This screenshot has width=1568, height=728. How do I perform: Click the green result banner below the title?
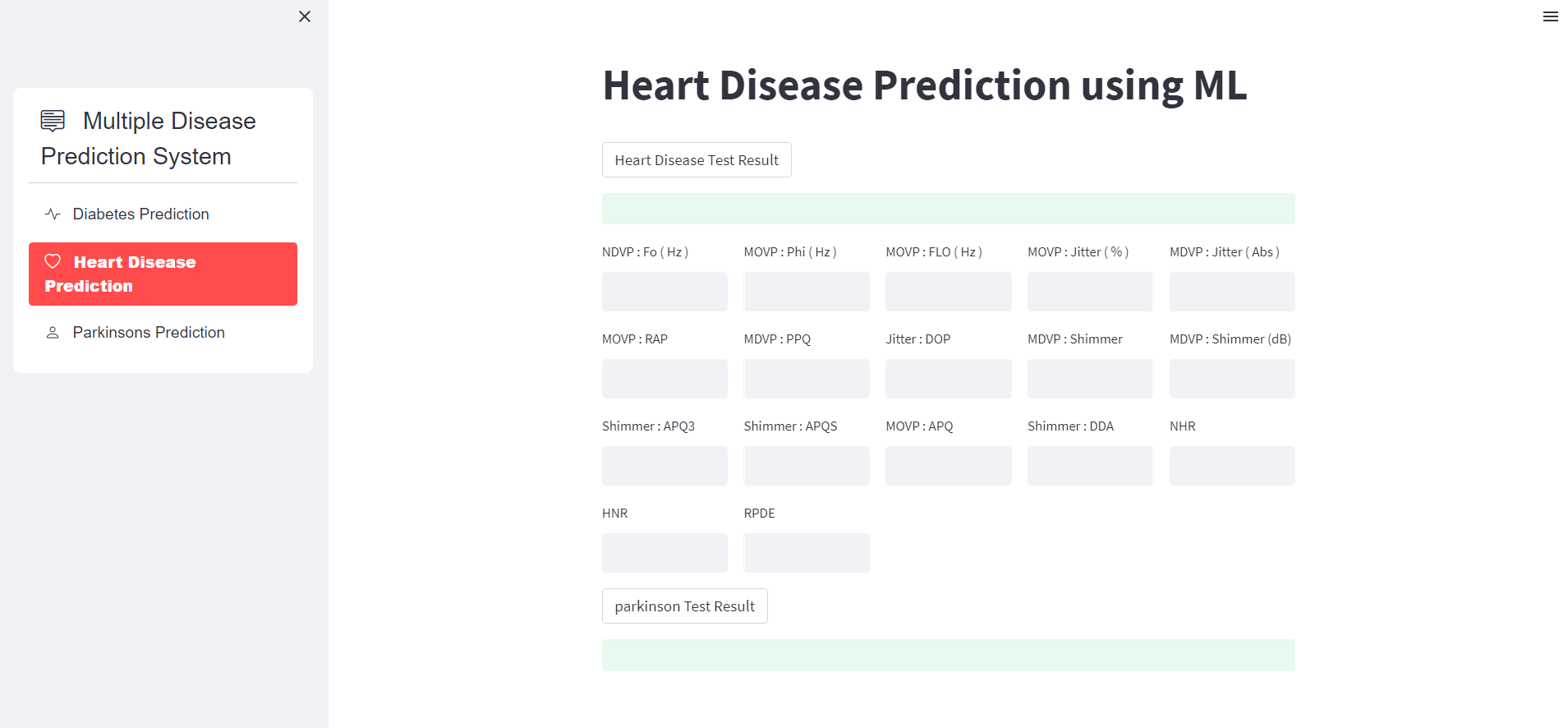pyautogui.click(x=948, y=209)
